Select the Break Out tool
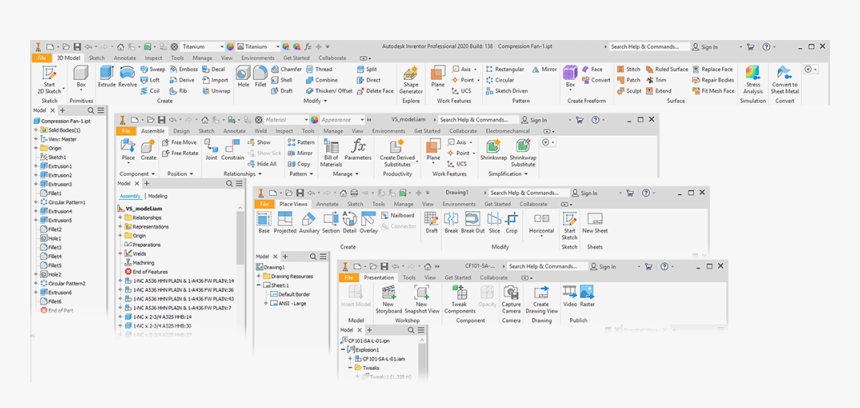Screen dimensions: 860x408 [x=472, y=223]
